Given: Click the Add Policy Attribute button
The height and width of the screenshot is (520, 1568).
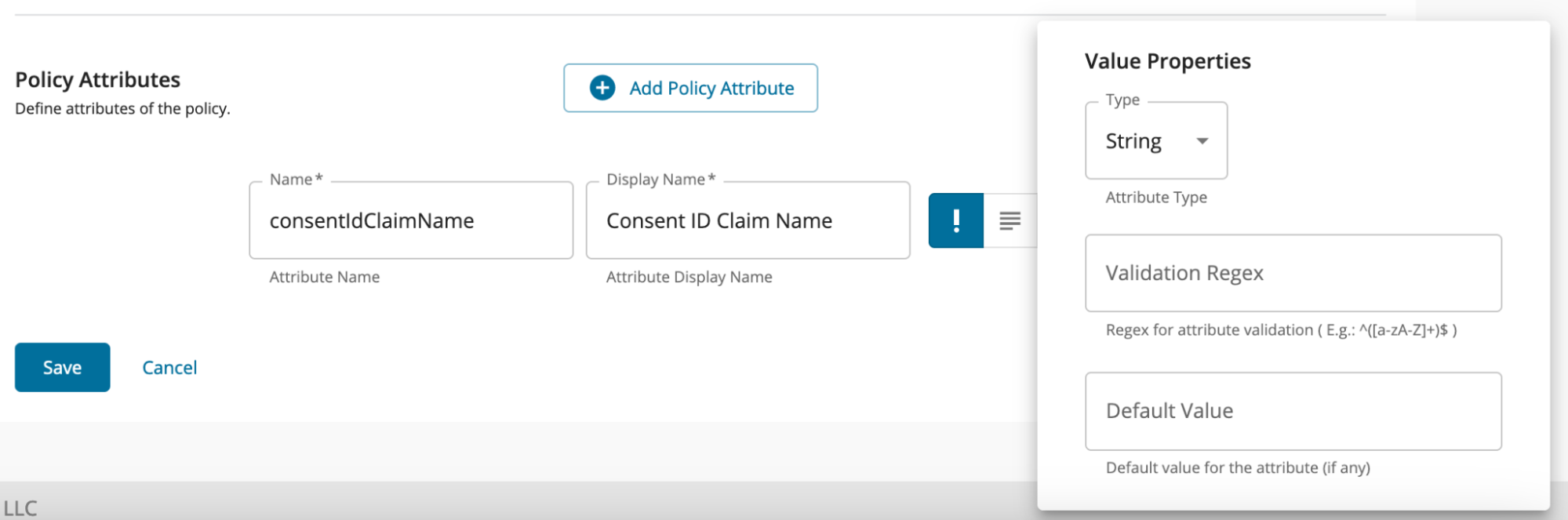Looking at the screenshot, I should (690, 88).
